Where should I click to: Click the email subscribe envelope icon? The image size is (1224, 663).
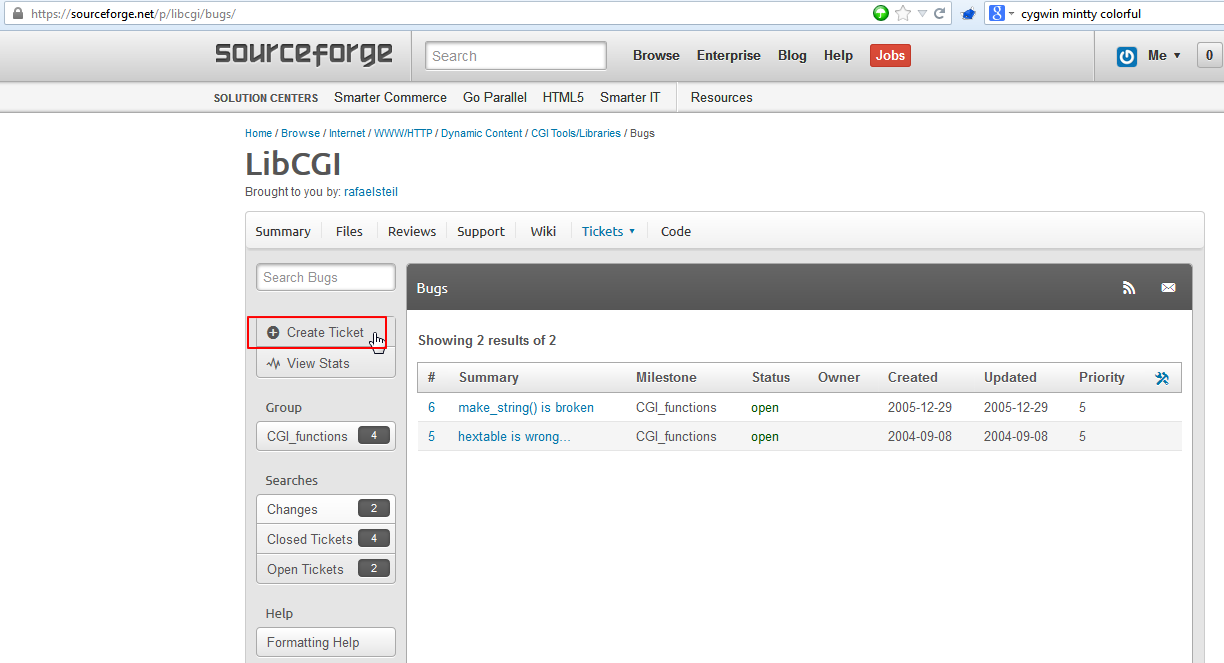[x=1168, y=288]
